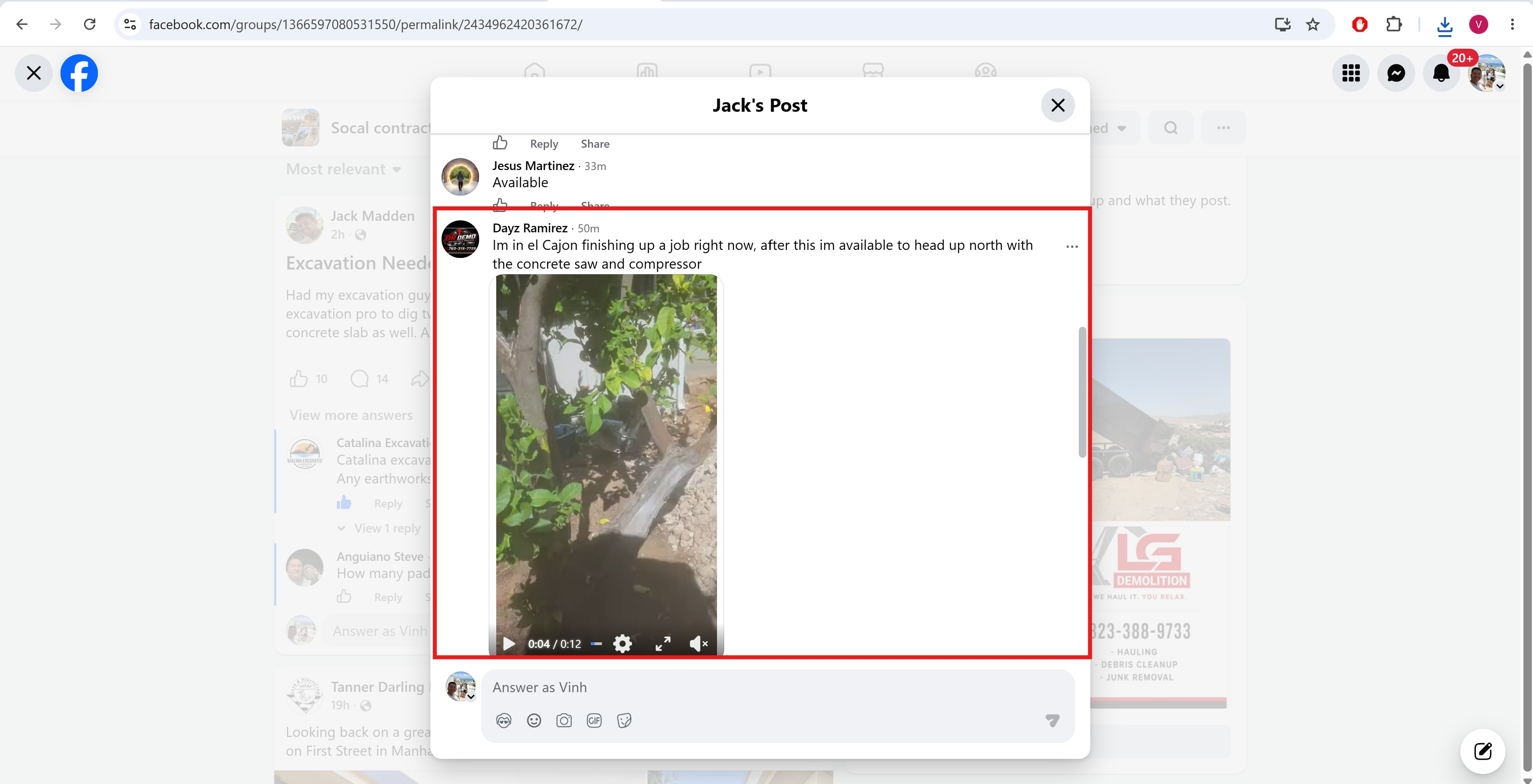Add a GIF to the comment
The image size is (1533, 784).
(594, 721)
